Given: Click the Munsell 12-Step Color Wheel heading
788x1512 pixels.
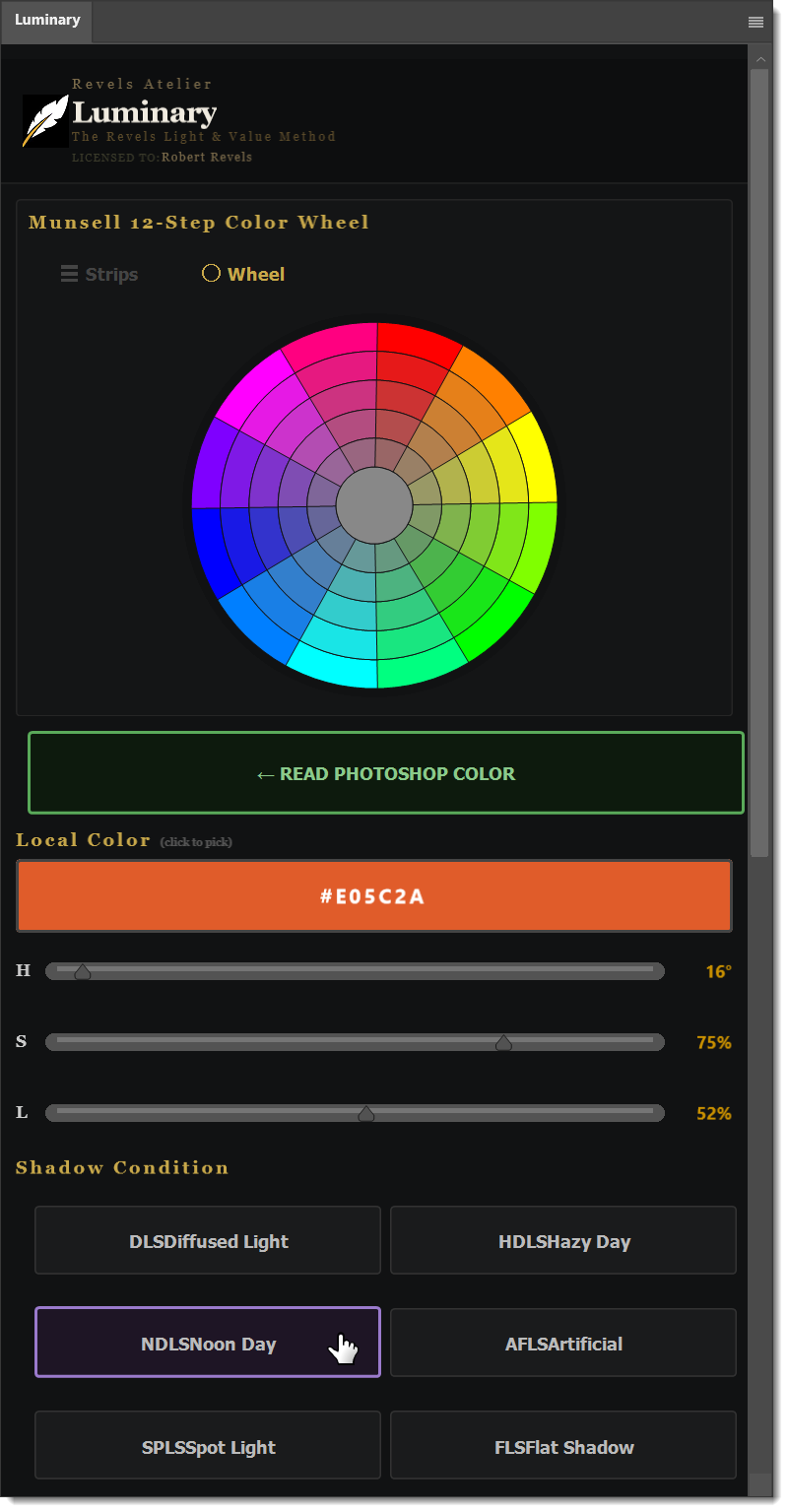Looking at the screenshot, I should click(199, 222).
